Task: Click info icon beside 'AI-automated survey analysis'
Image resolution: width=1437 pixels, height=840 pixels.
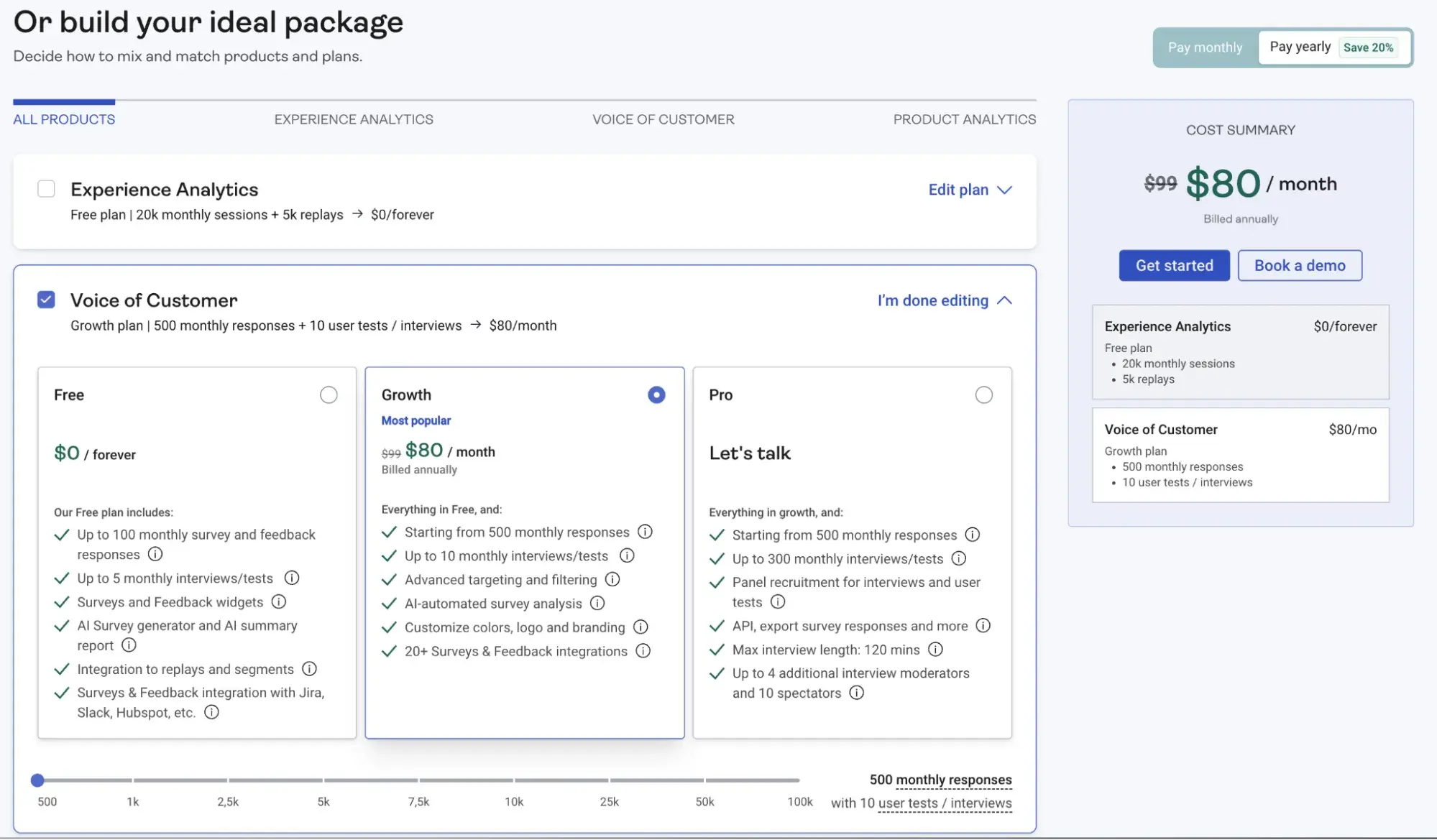Action: pyautogui.click(x=597, y=603)
